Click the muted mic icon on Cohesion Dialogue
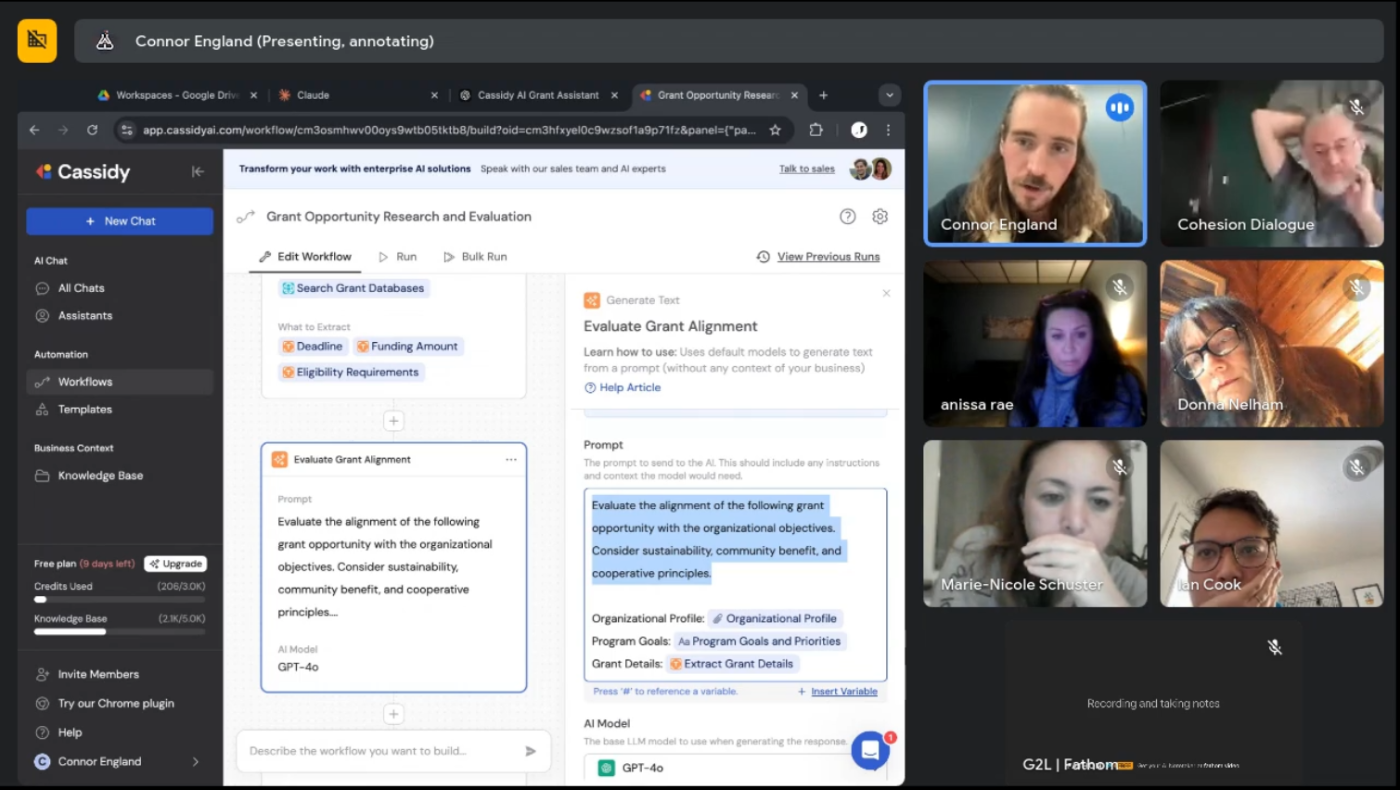 (x=1357, y=106)
